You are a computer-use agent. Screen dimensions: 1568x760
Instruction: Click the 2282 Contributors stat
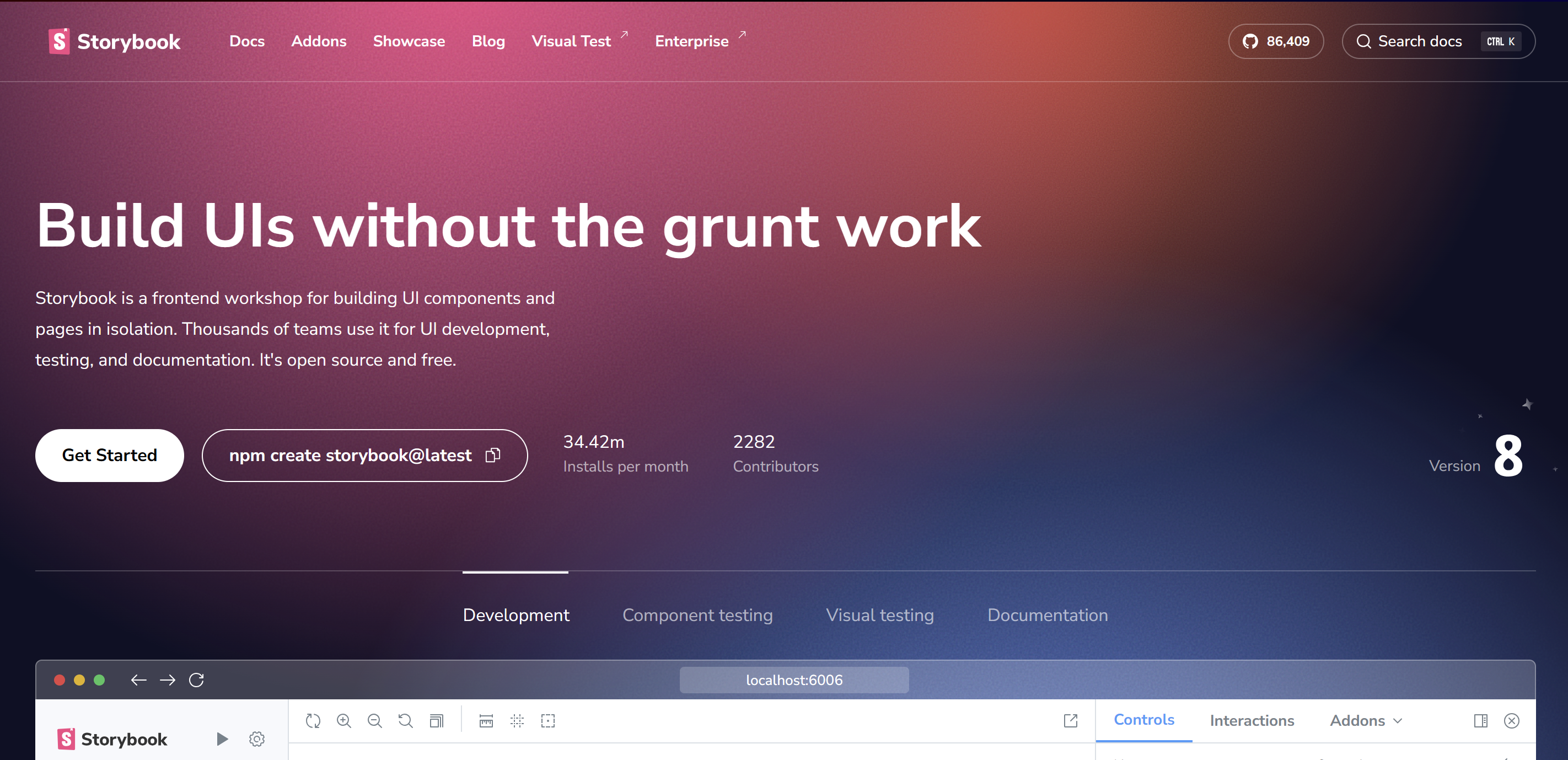(x=776, y=454)
